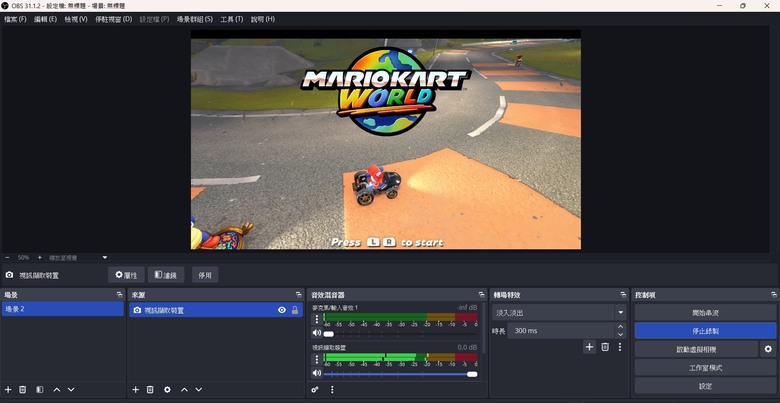Open 設定 settings button in controls
The height and width of the screenshot is (403, 780).
tap(705, 386)
